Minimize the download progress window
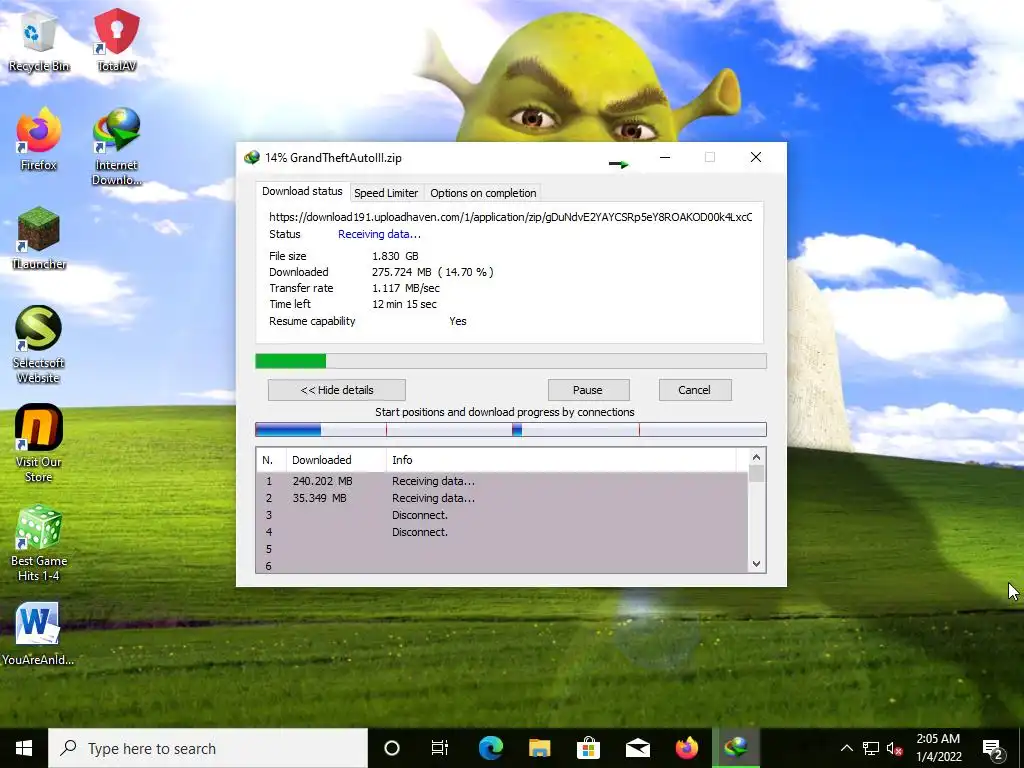The height and width of the screenshot is (768, 1024). pos(665,157)
